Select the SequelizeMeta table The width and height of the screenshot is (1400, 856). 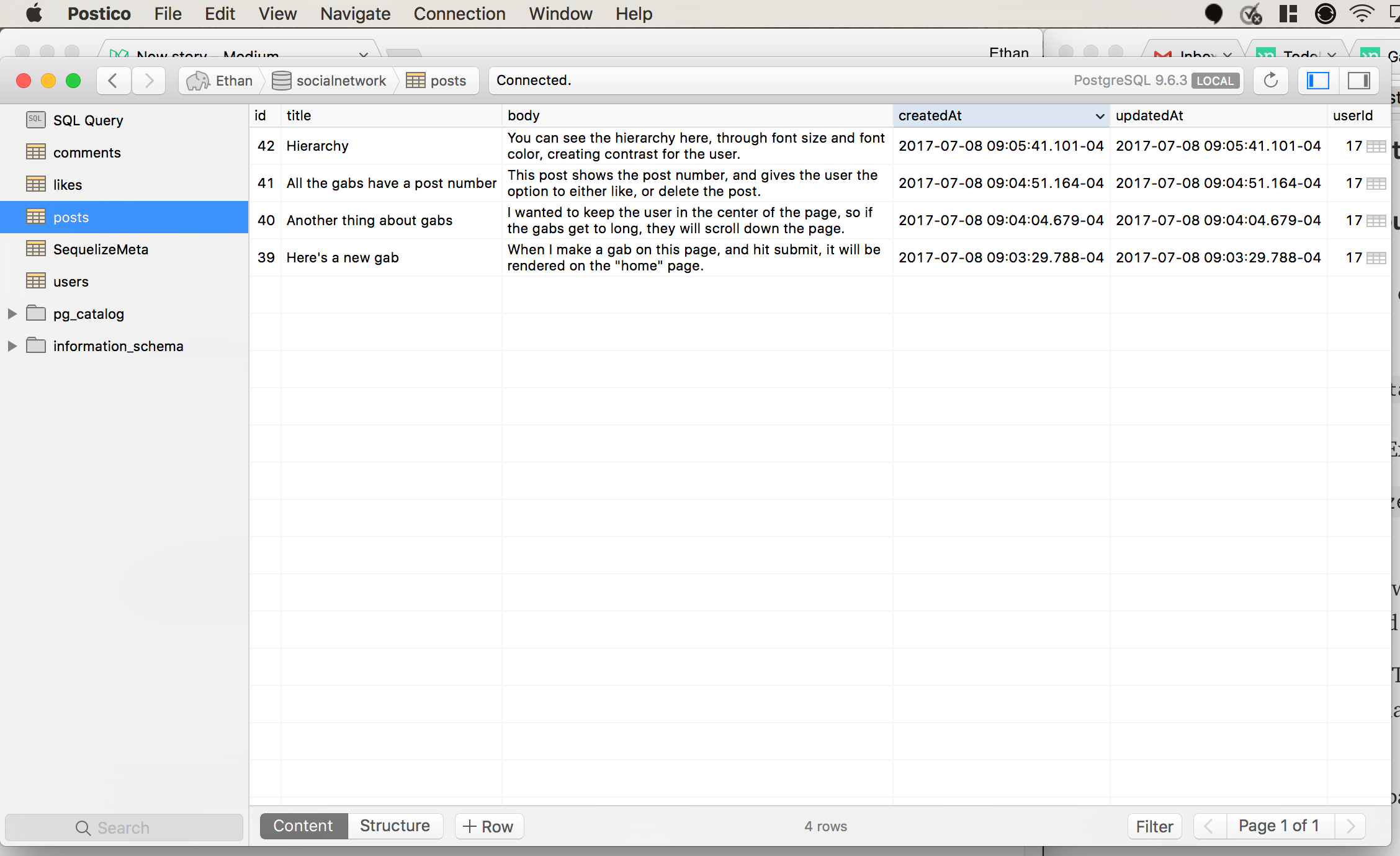[x=101, y=249]
